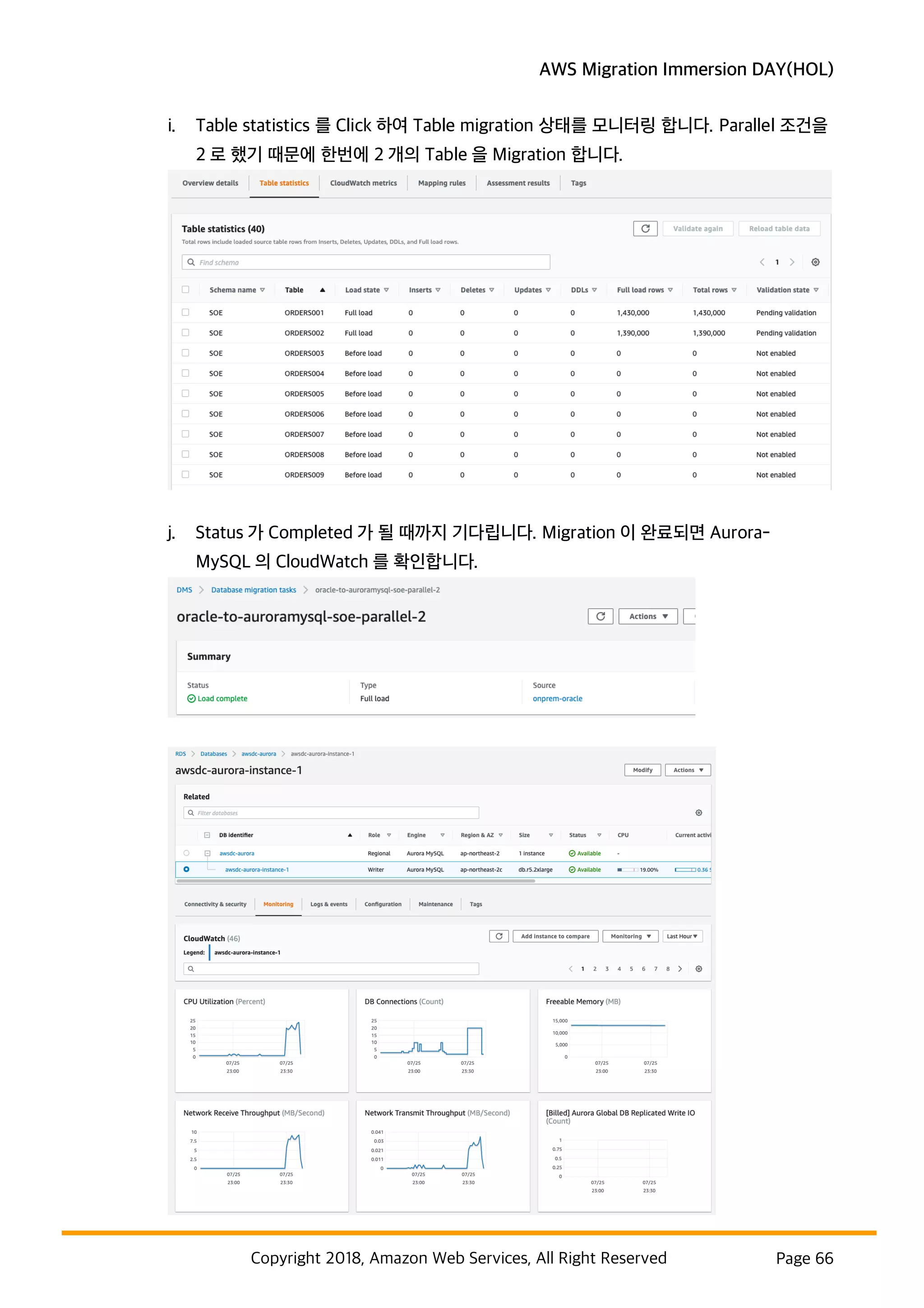Viewport: 924px width, 1308px height.
Task: Check the ORDERS002 row checkbox
Action: tap(185, 332)
